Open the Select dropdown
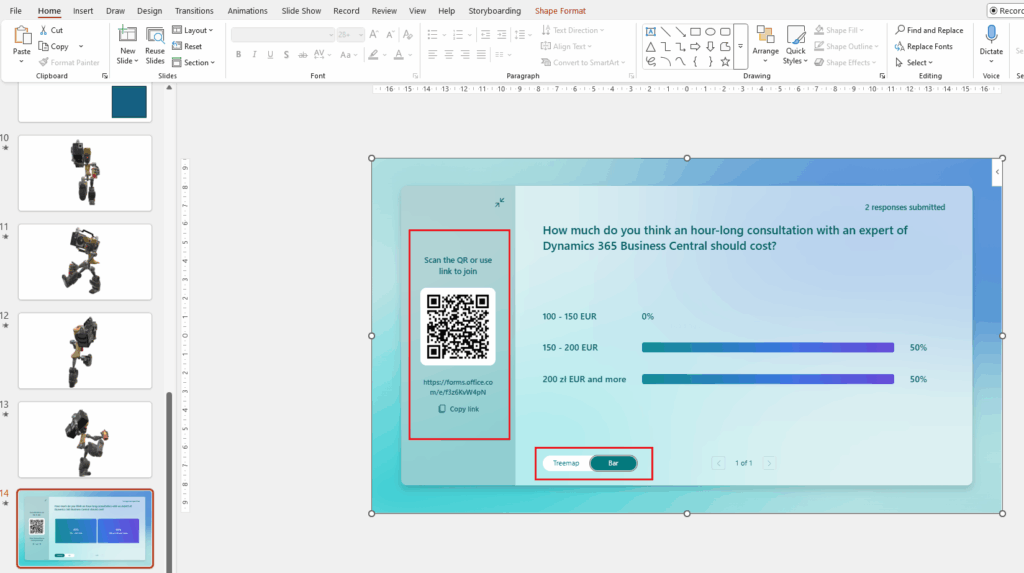Viewport: 1024px width, 573px height. tap(914, 63)
